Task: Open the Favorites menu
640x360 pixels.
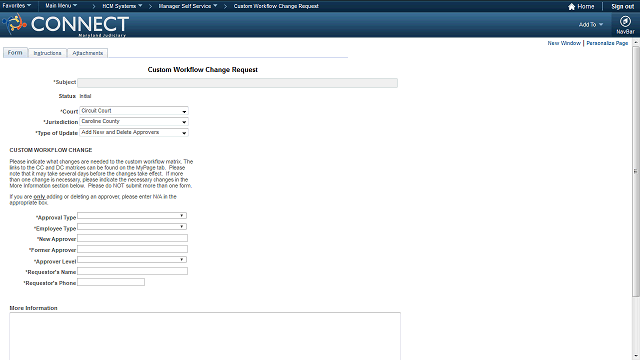Action: [17, 6]
